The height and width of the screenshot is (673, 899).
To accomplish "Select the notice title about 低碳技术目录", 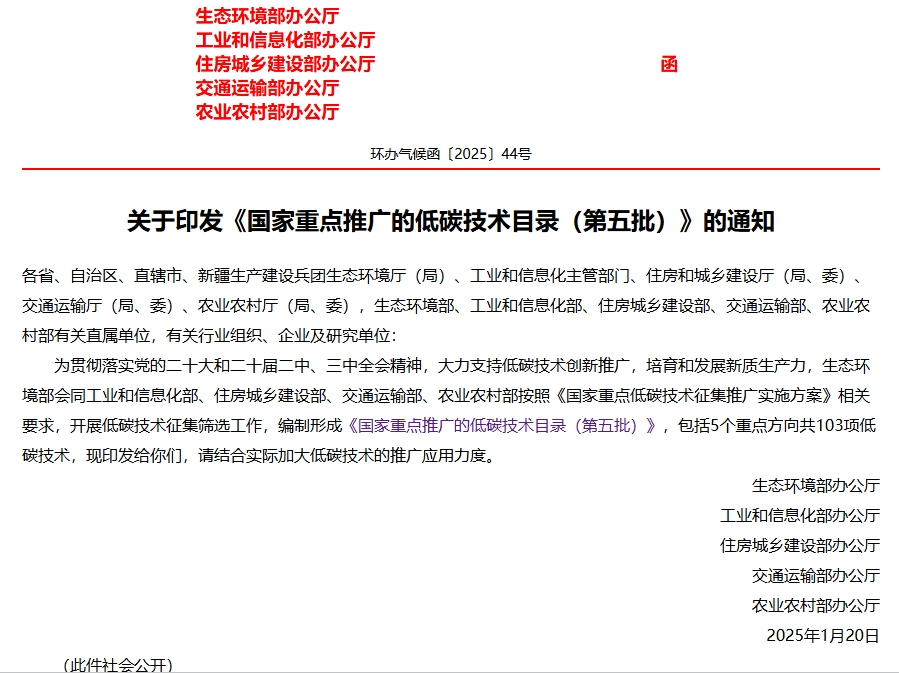I will [x=449, y=213].
